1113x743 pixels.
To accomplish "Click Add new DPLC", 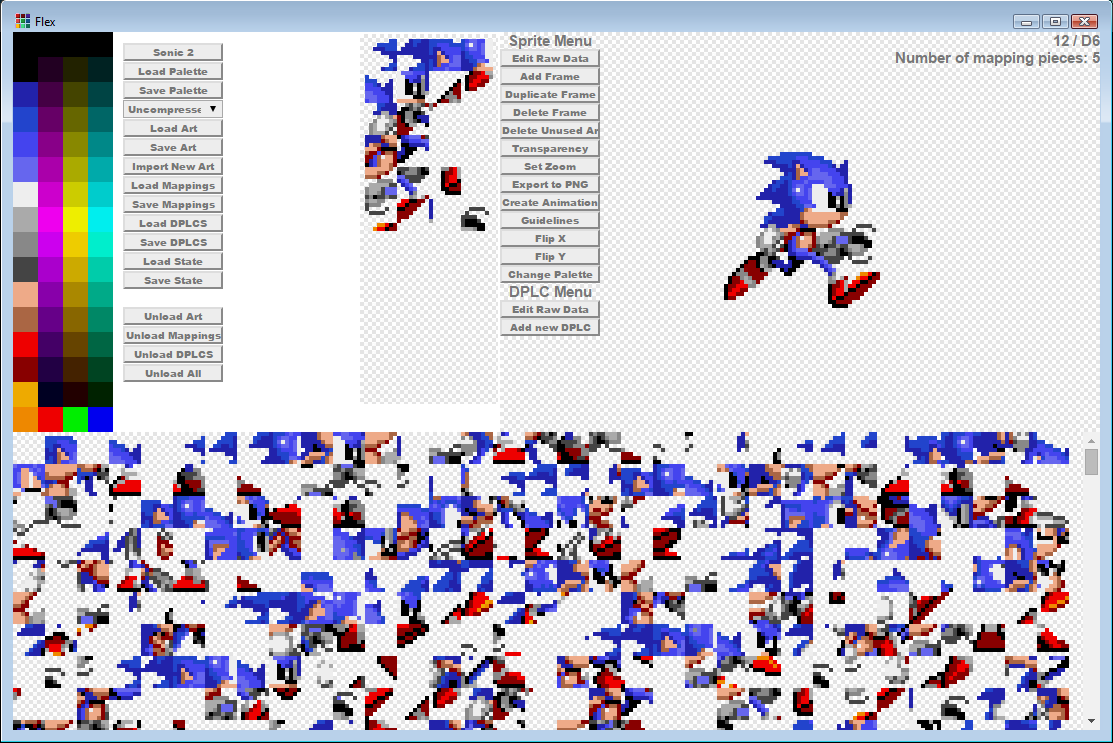I will (550, 327).
